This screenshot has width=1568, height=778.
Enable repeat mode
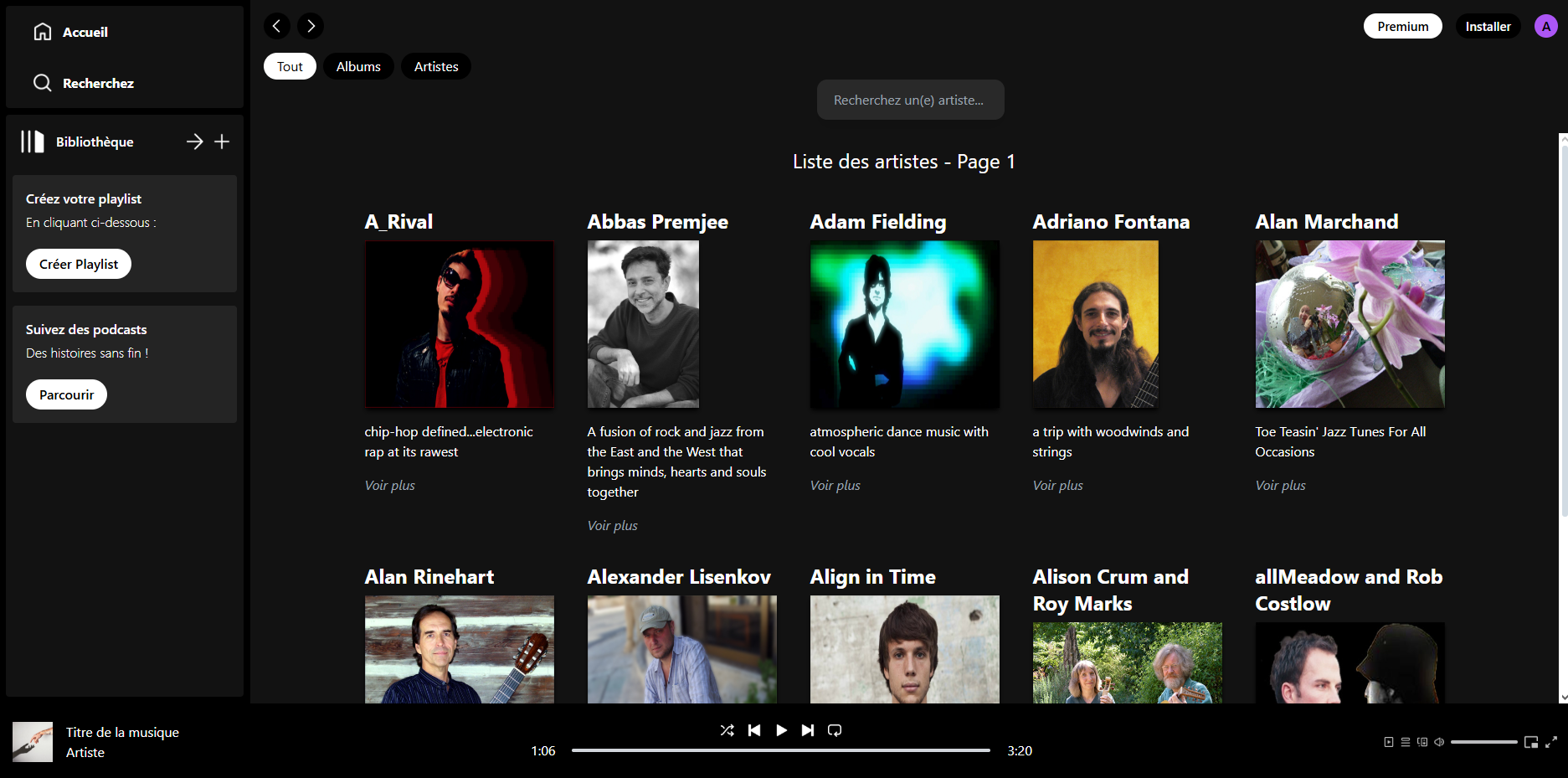[x=835, y=729]
